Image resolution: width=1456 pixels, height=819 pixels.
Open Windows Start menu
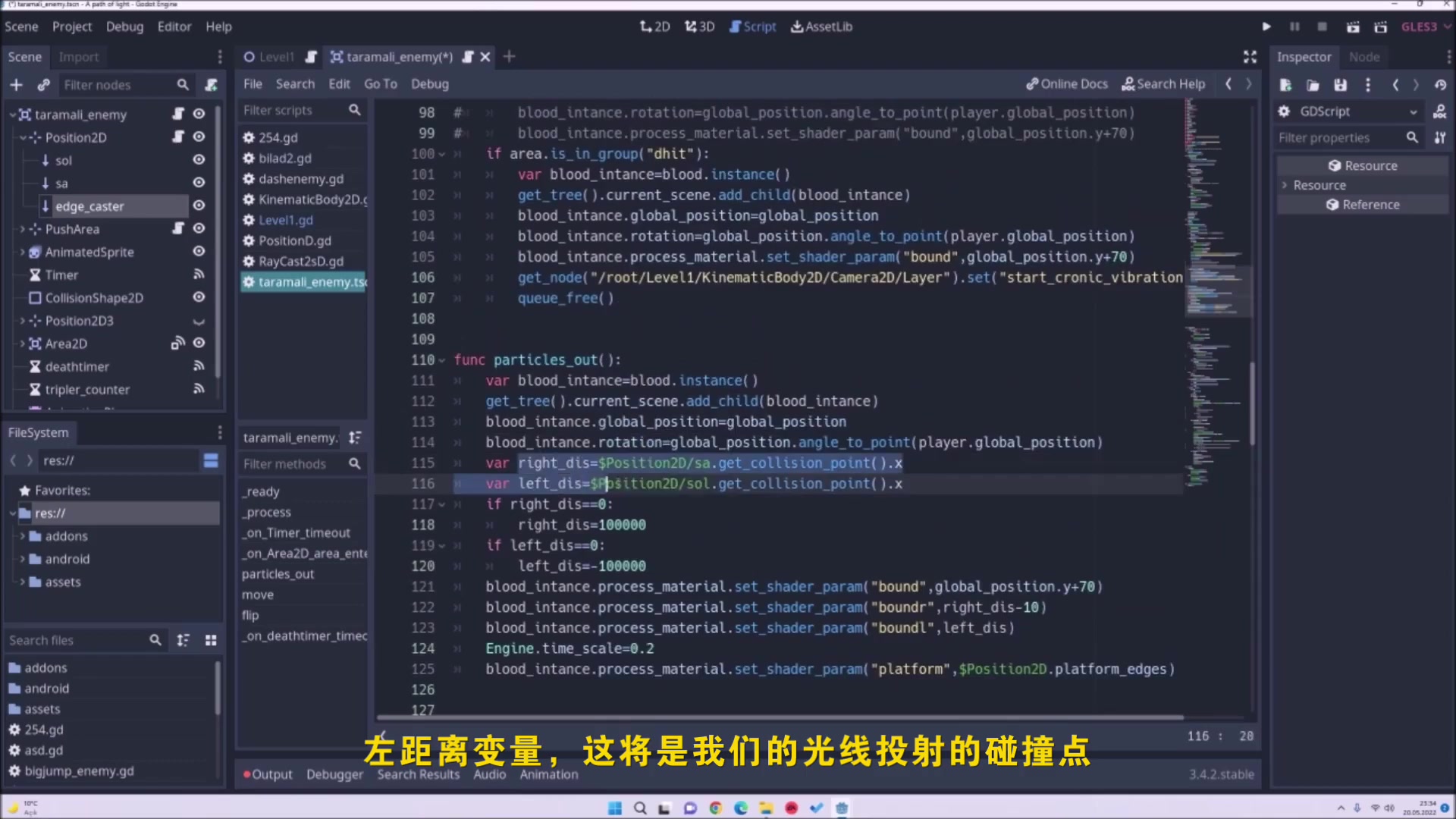click(x=615, y=808)
